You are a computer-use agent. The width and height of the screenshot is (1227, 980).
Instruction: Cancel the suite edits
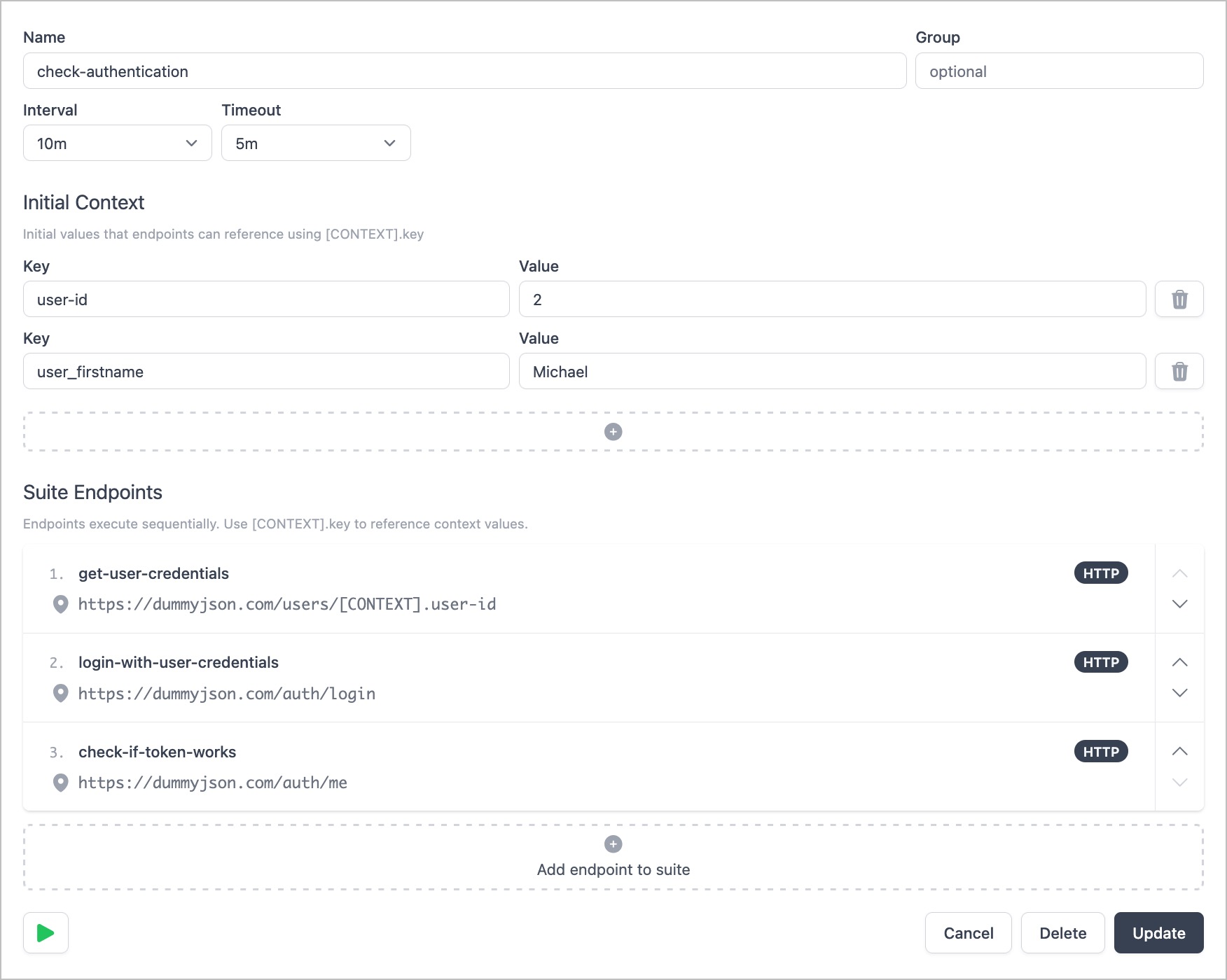tap(968, 932)
